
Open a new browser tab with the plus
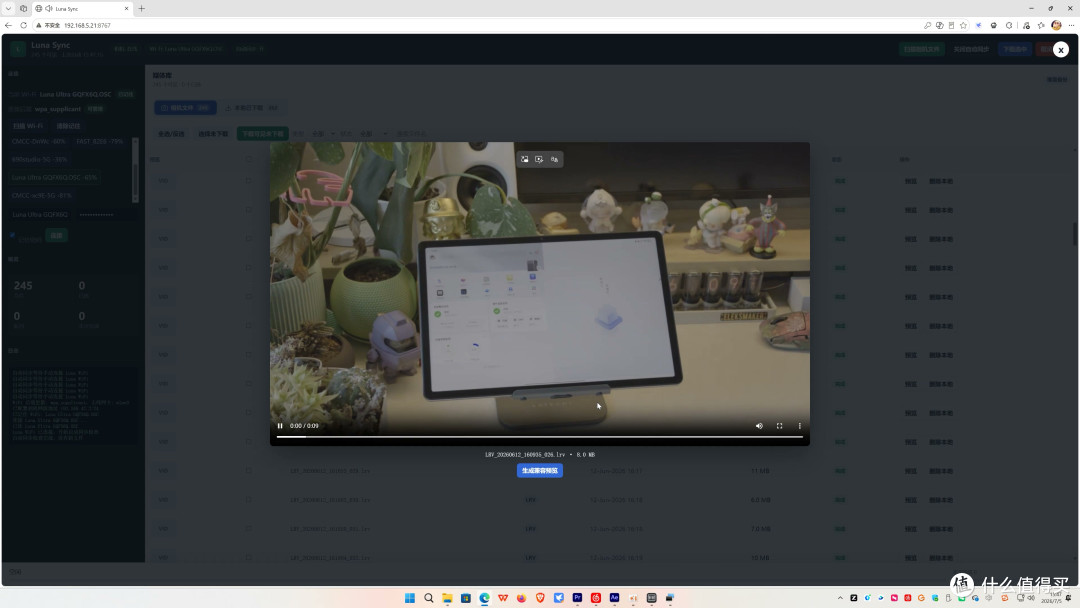[142, 9]
